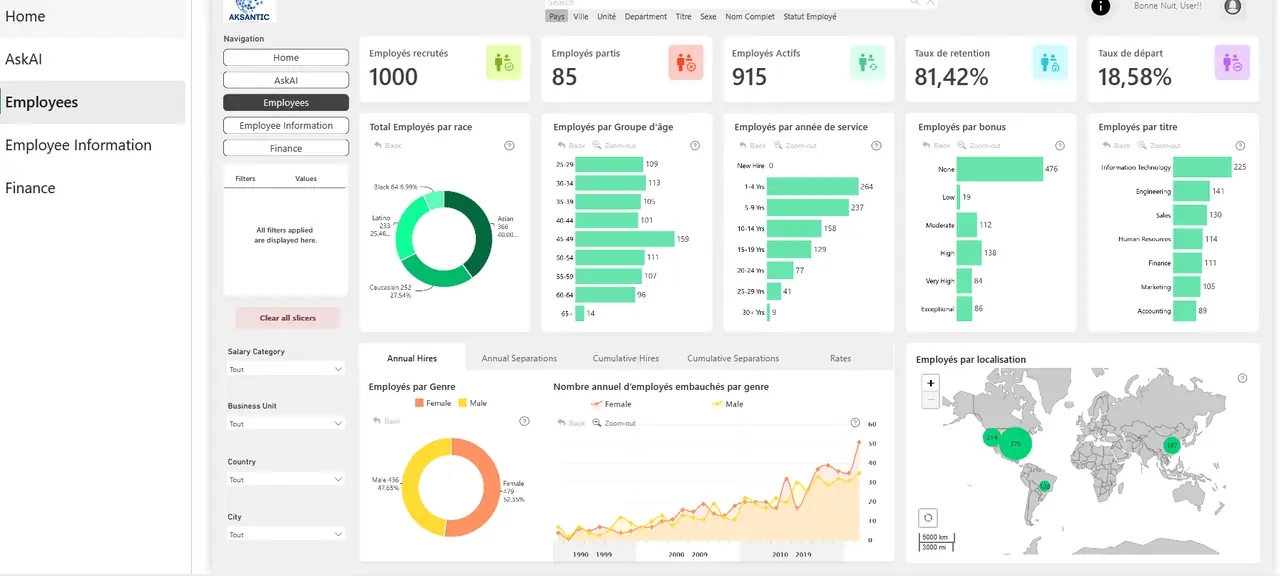The height and width of the screenshot is (576, 1280).
Task: Open help icon on Total Employés par race
Action: click(x=510, y=145)
